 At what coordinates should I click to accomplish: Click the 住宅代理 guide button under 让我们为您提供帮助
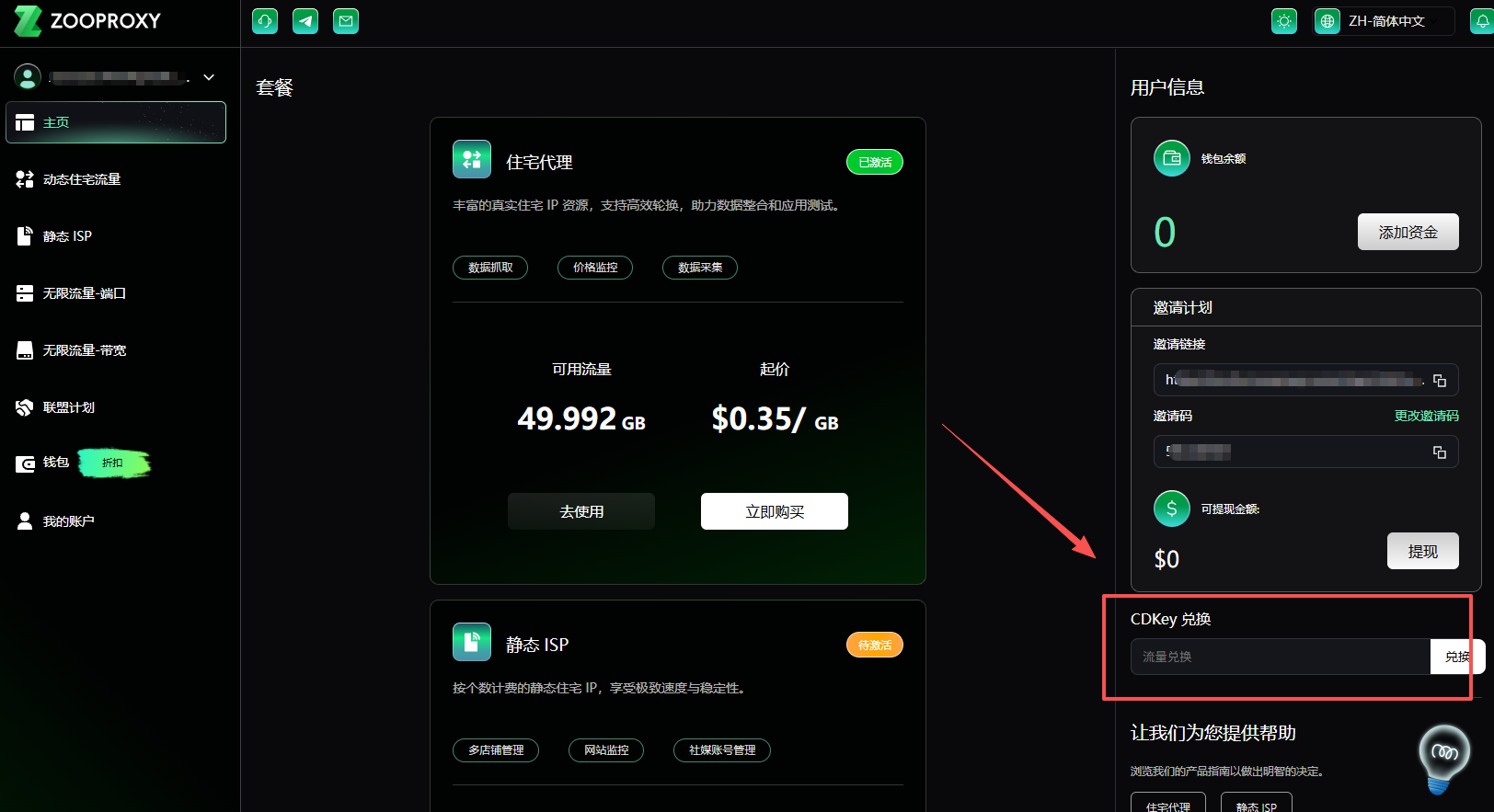pyautogui.click(x=1168, y=804)
